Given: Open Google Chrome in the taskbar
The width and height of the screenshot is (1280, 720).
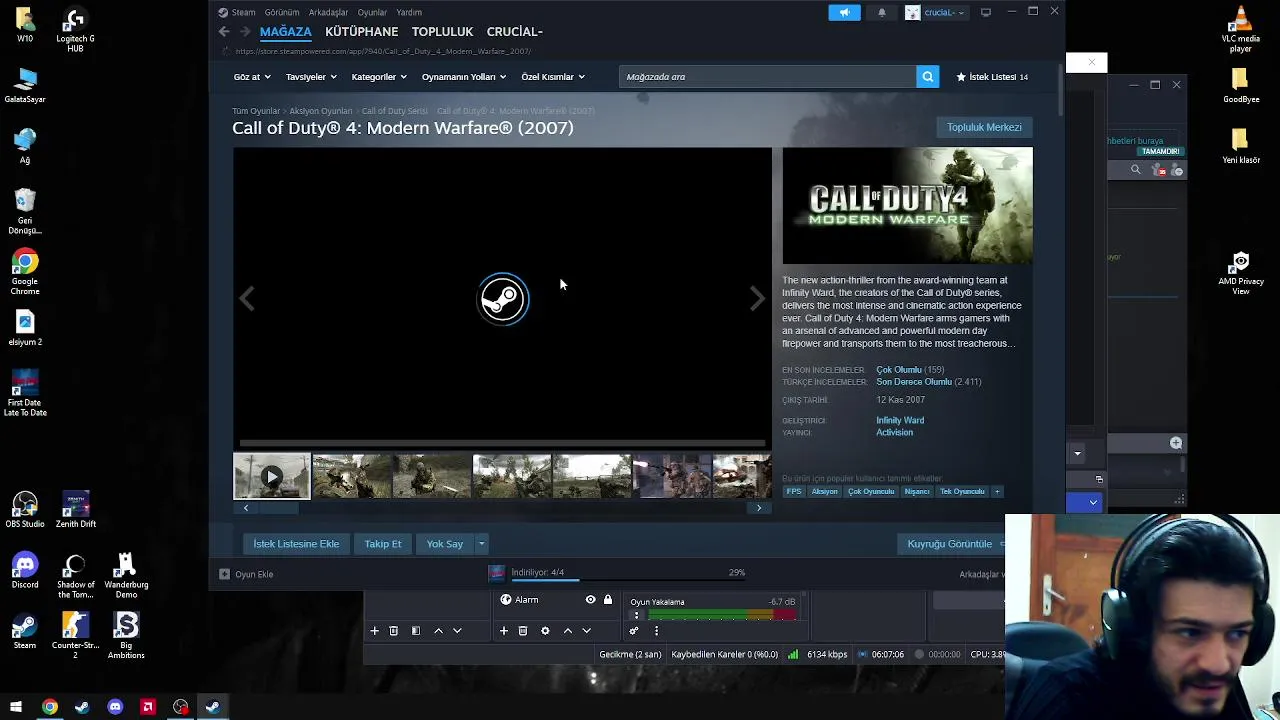Looking at the screenshot, I should tap(49, 707).
